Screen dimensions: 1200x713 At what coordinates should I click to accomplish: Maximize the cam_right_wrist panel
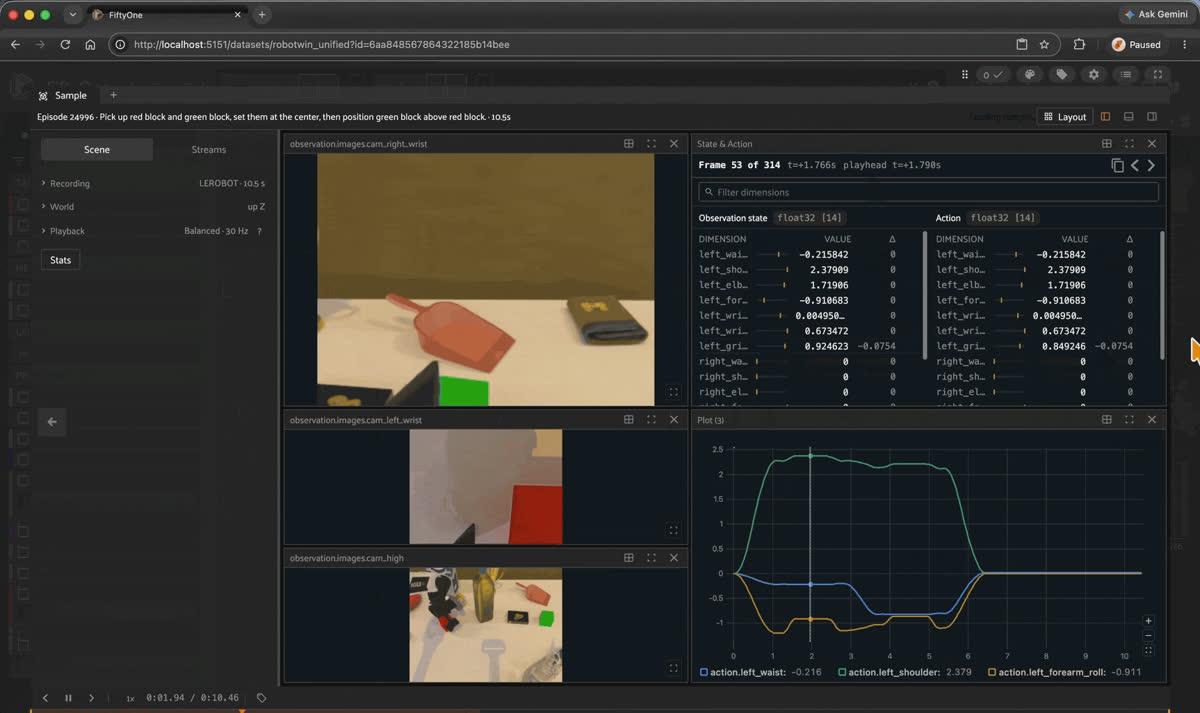point(652,144)
